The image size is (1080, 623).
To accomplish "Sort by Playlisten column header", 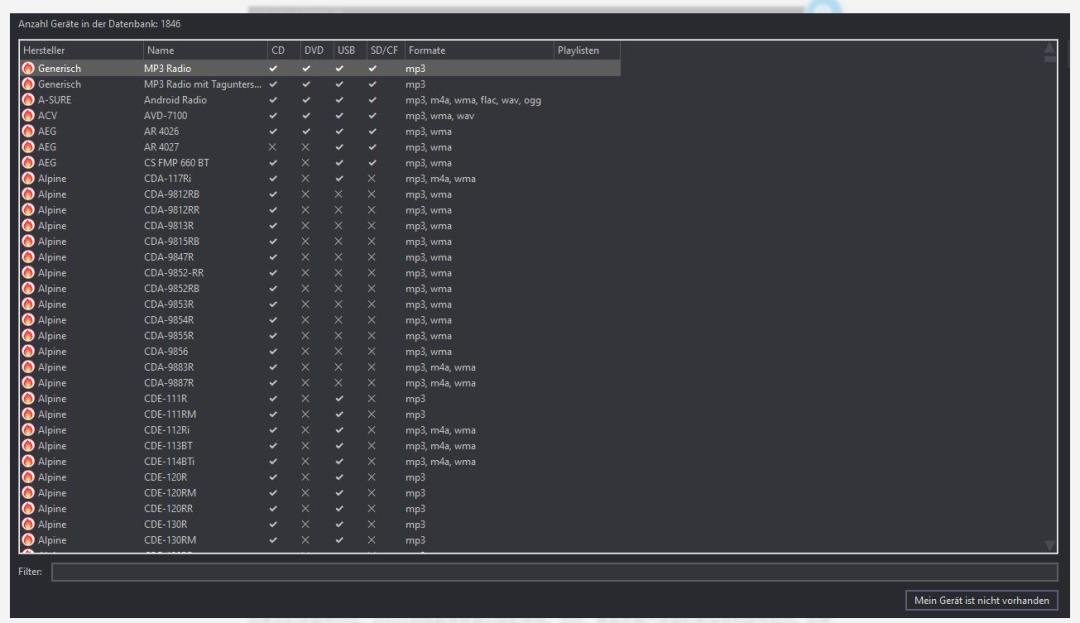I will pos(587,50).
